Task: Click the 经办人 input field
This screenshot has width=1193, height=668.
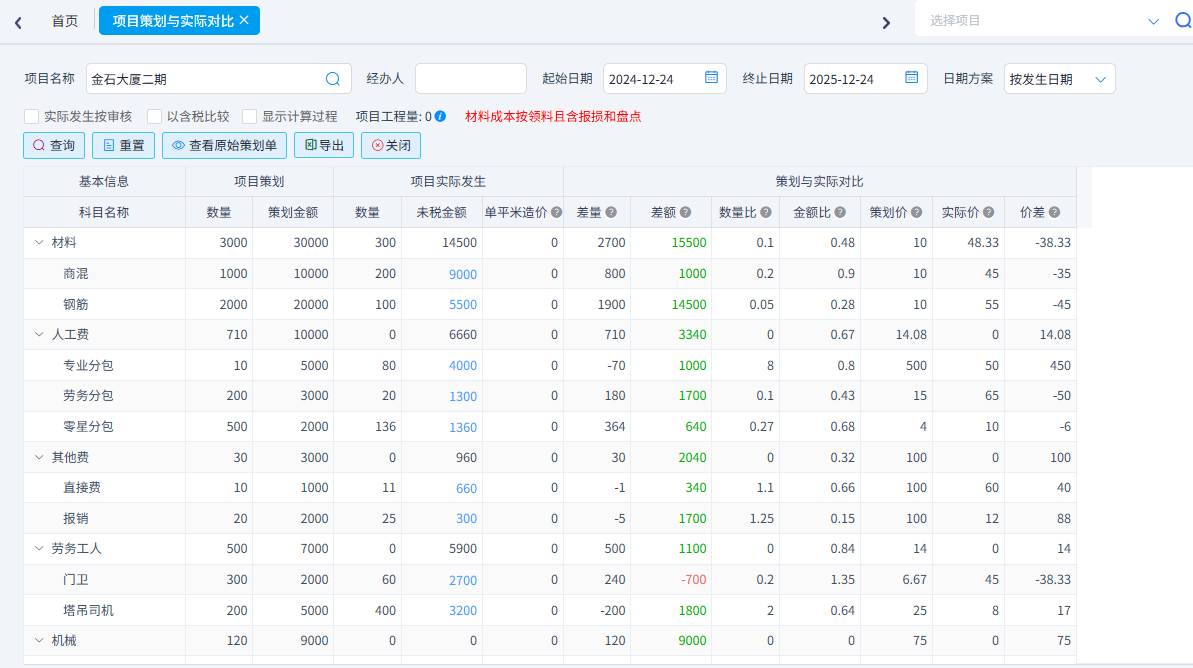Action: tap(470, 79)
